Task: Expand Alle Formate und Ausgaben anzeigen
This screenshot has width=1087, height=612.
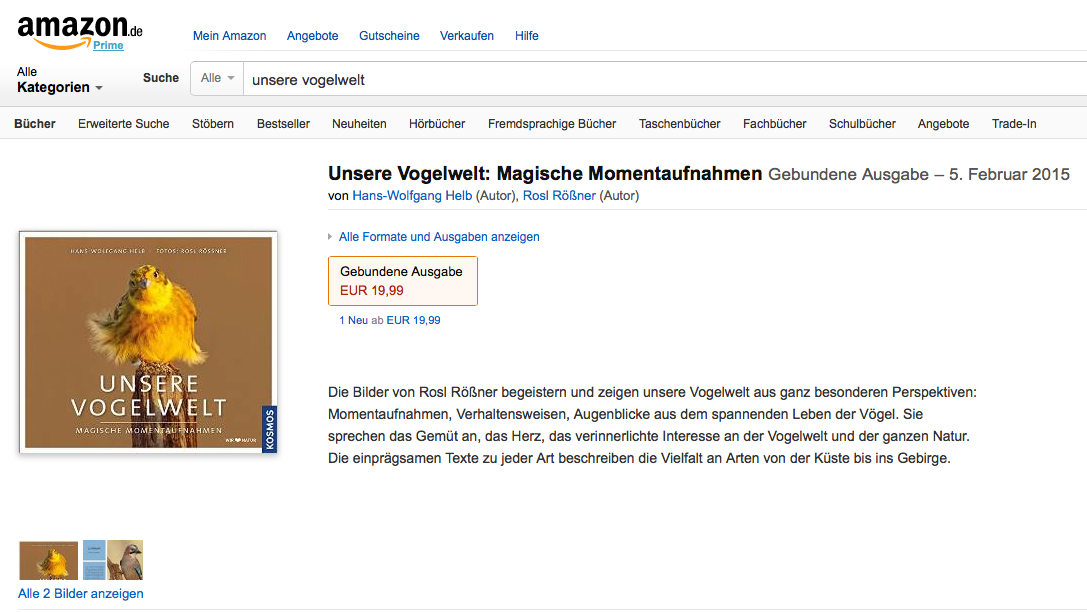Action: click(x=439, y=236)
